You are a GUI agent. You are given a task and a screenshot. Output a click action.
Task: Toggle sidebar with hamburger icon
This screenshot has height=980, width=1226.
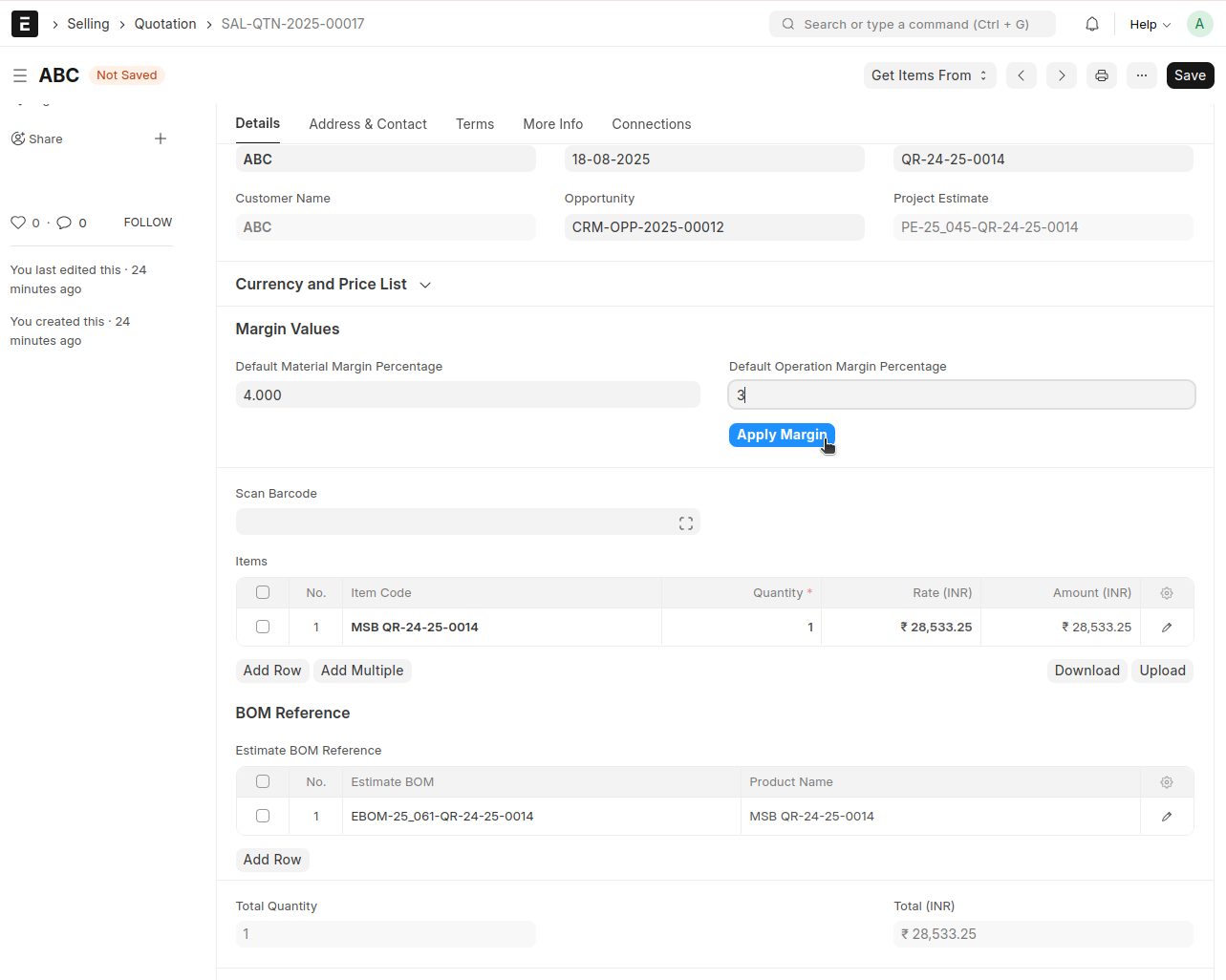(19, 75)
